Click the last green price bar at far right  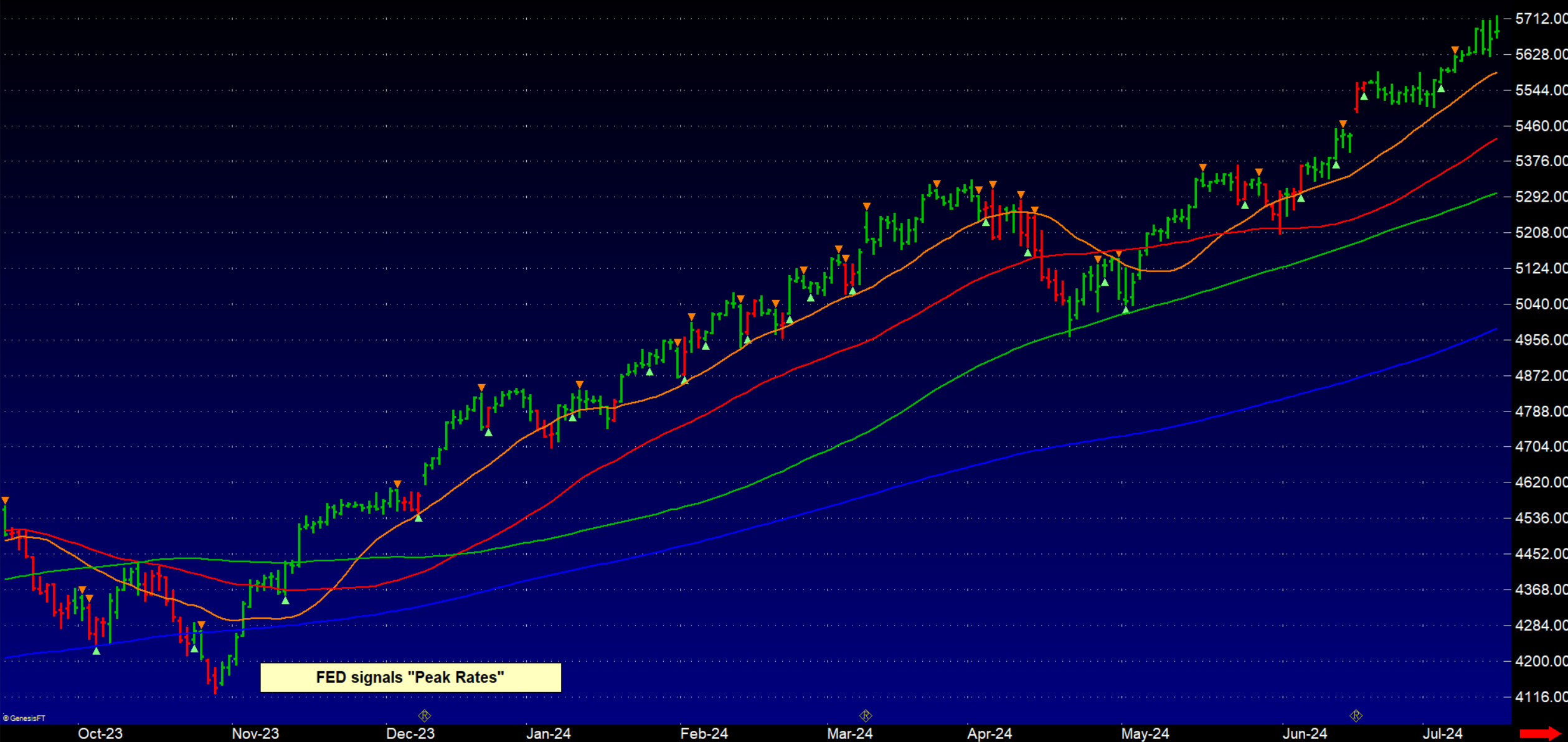(x=1496, y=28)
